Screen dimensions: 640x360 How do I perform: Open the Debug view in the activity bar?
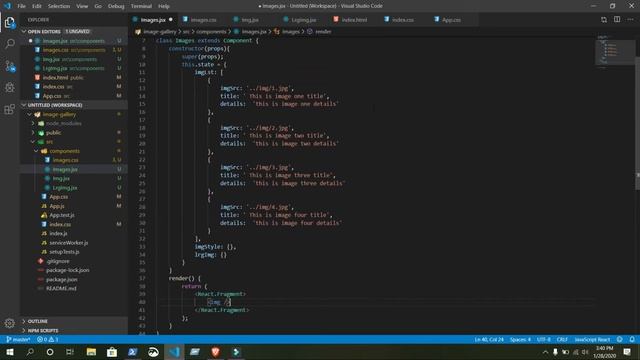pyautogui.click(x=10, y=87)
